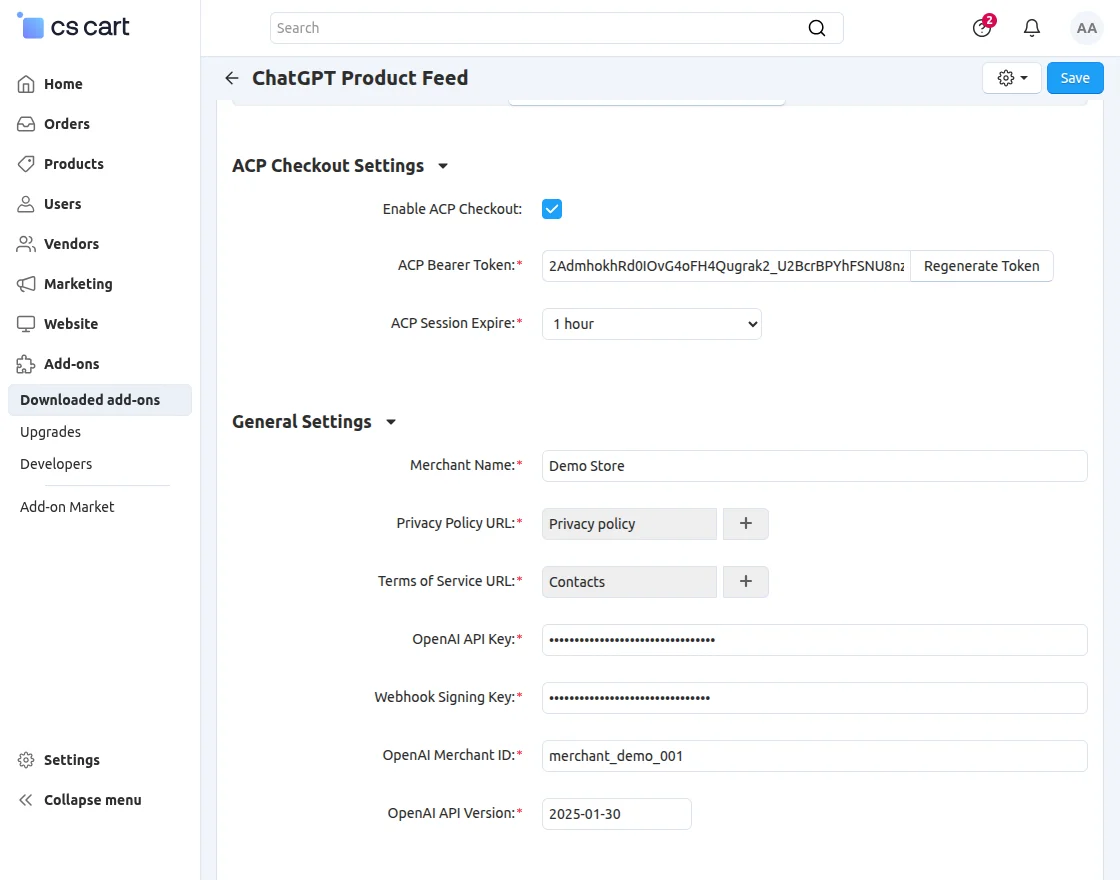Save the ChatGPT Product Feed settings

coord(1075,78)
